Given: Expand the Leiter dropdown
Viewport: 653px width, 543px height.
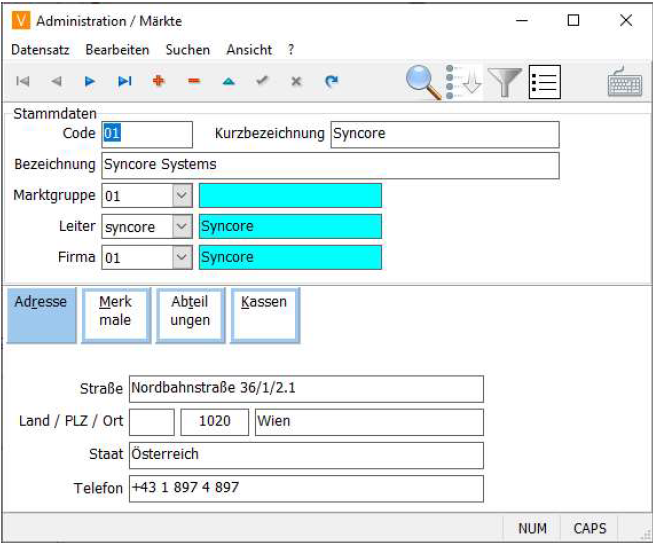Looking at the screenshot, I should pyautogui.click(x=182, y=227).
